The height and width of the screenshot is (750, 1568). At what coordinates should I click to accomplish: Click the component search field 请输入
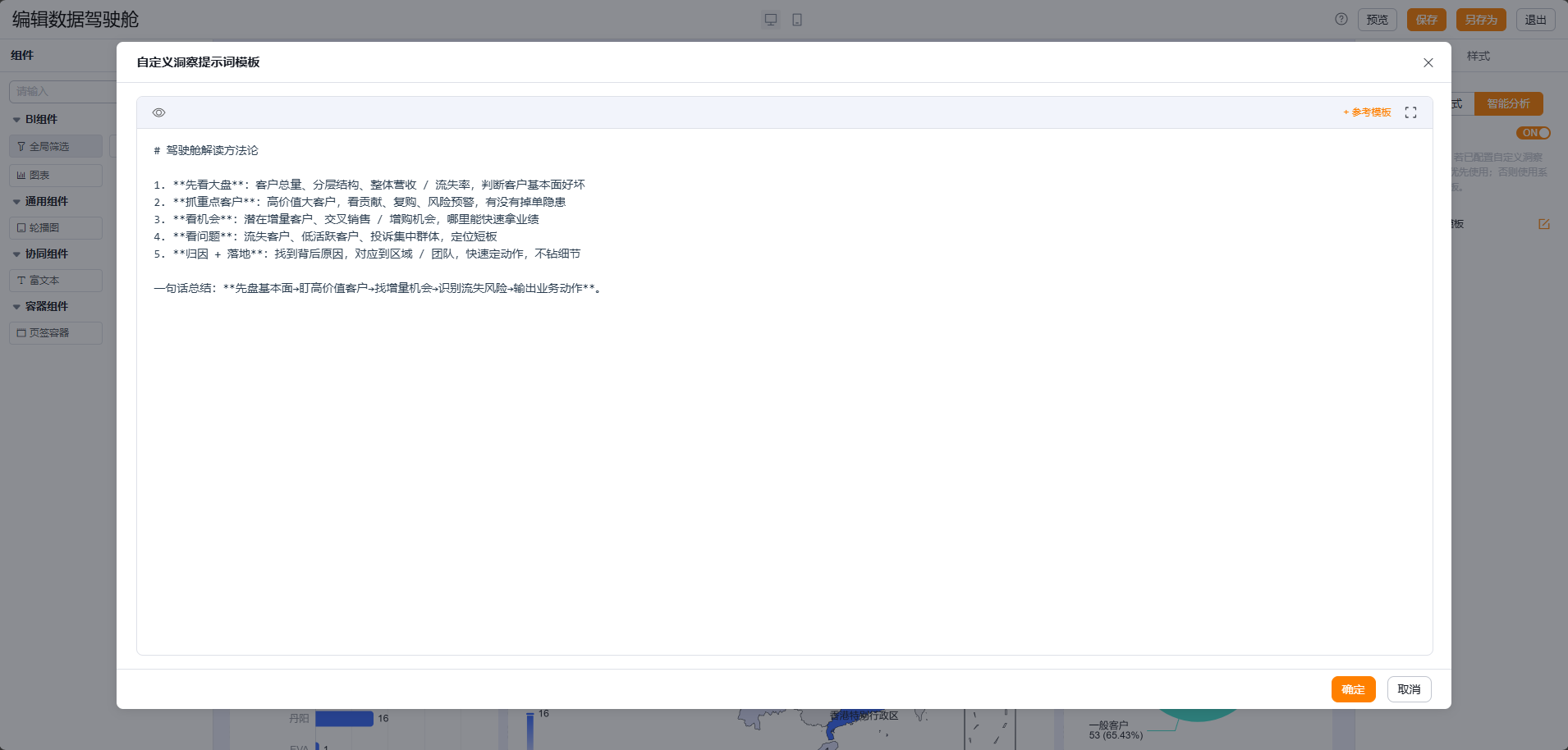(62, 91)
